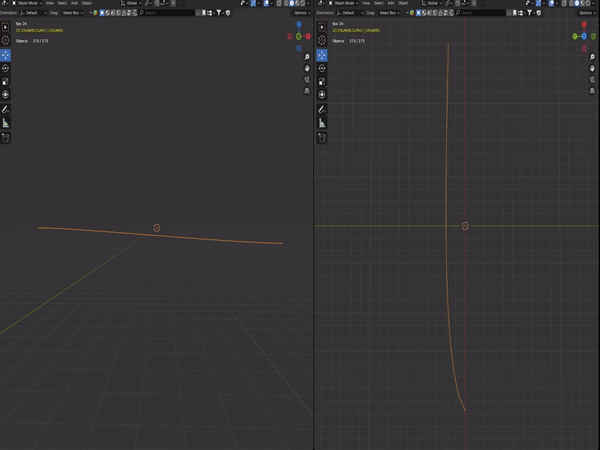Switch perspective/orthographic in left viewport
This screenshot has width=600, height=450.
[x=307, y=91]
